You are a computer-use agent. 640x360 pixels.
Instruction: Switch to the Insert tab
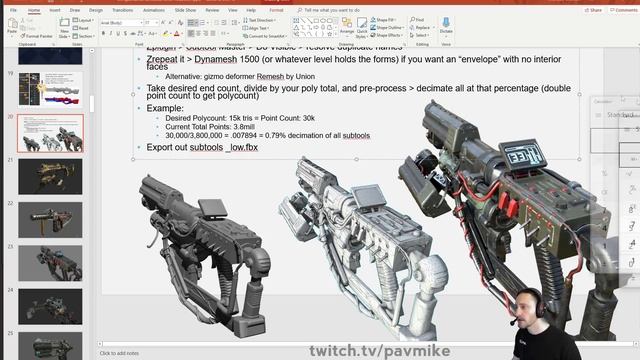click(x=55, y=10)
